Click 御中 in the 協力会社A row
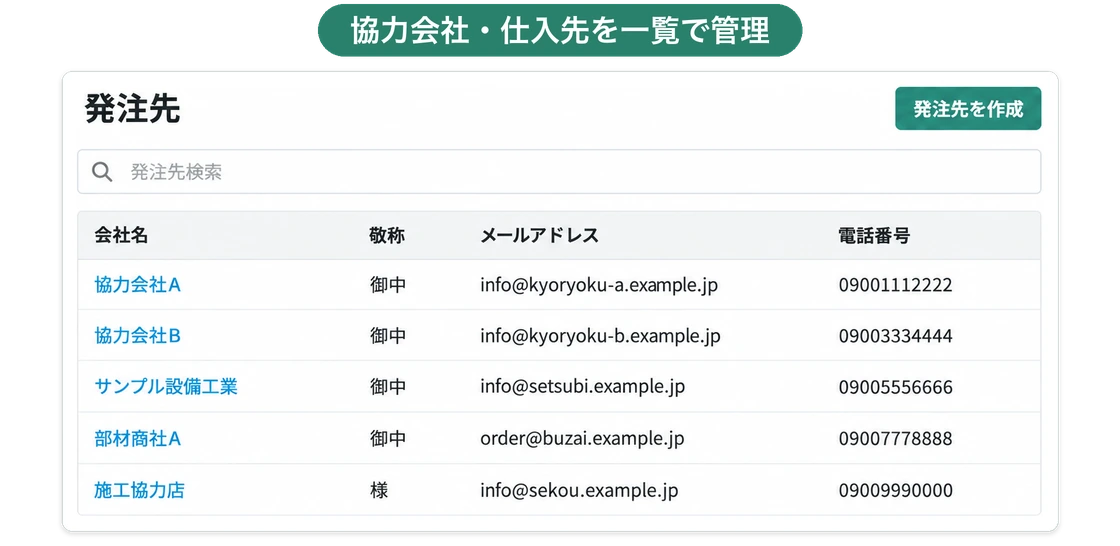Screen dimensions: 1120x546 (388, 285)
